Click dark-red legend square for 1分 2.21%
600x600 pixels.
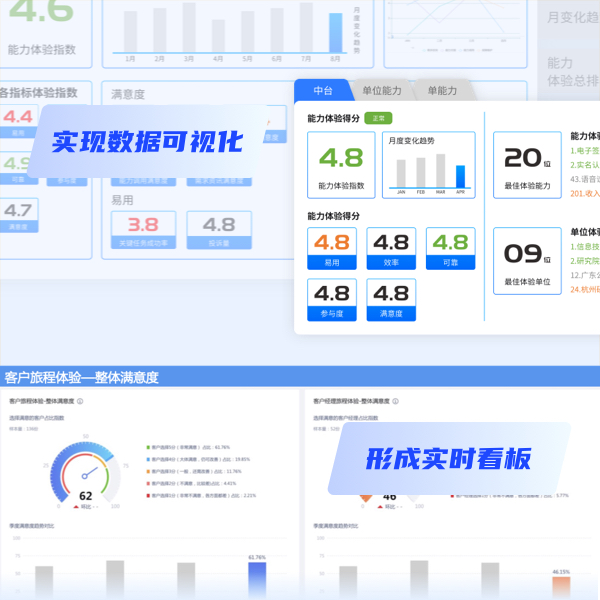[x=148, y=496]
